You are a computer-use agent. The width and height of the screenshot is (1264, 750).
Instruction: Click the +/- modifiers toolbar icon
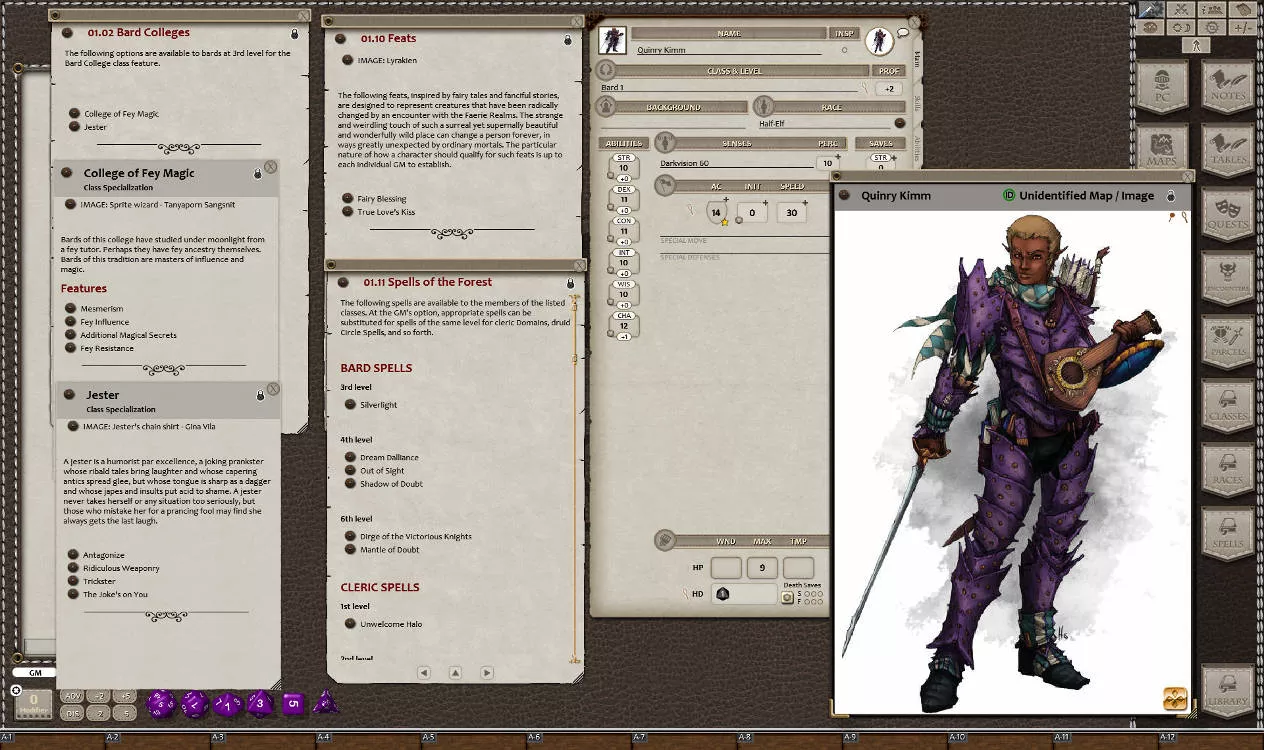[x=1242, y=28]
